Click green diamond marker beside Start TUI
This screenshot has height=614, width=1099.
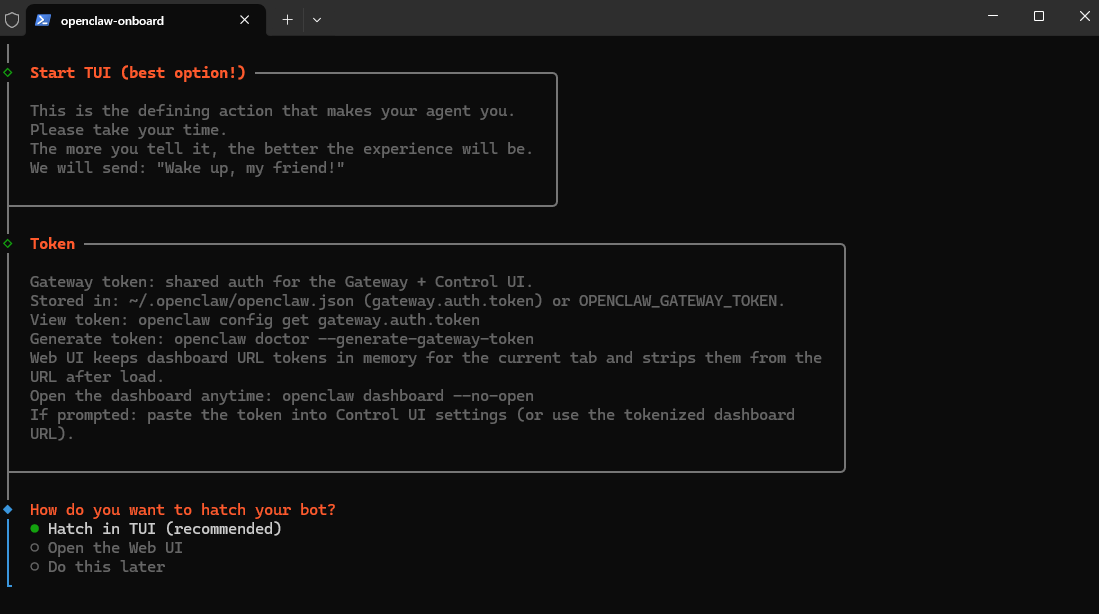tap(8, 73)
